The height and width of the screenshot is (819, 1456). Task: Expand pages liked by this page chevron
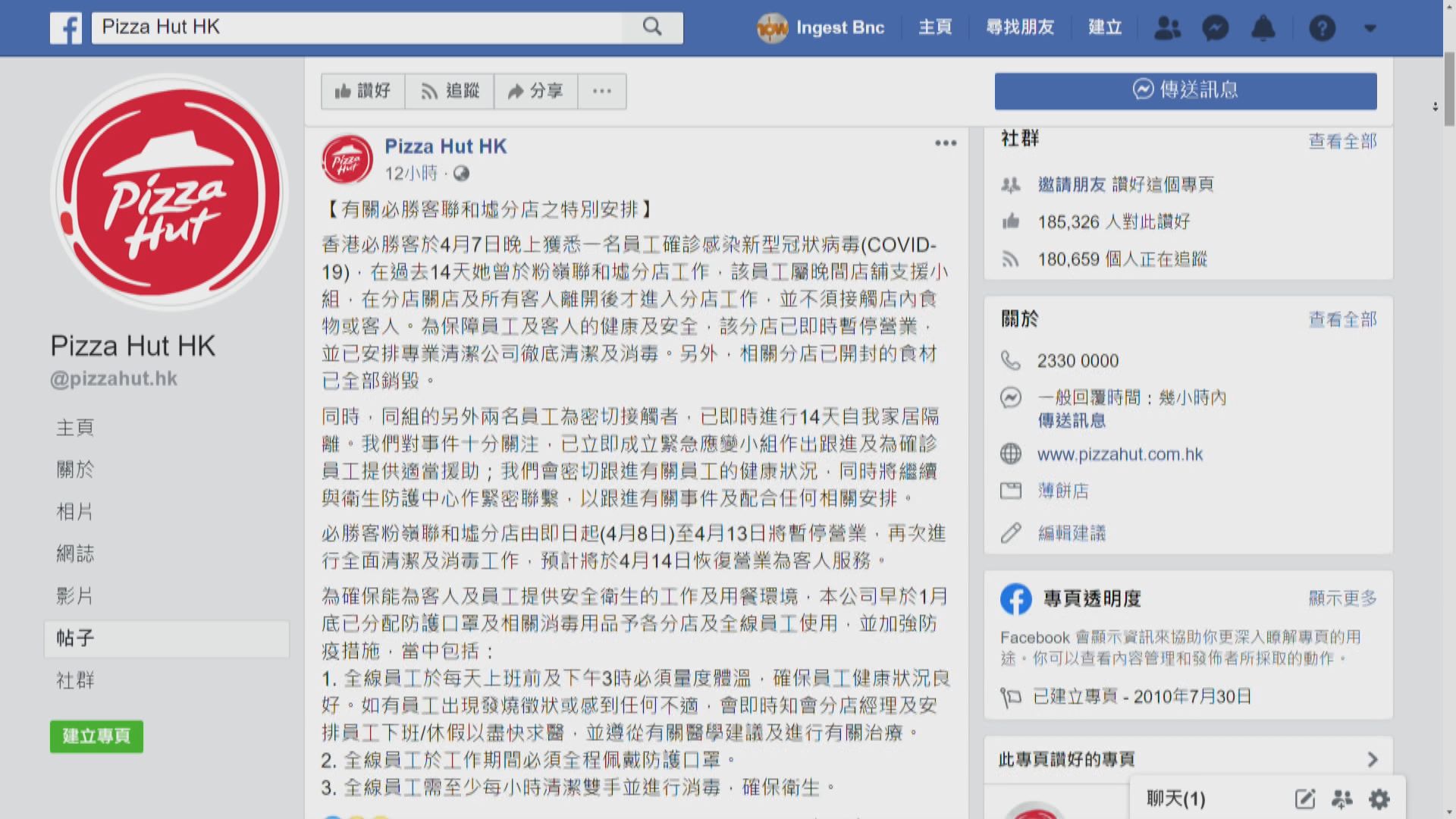point(1372,759)
